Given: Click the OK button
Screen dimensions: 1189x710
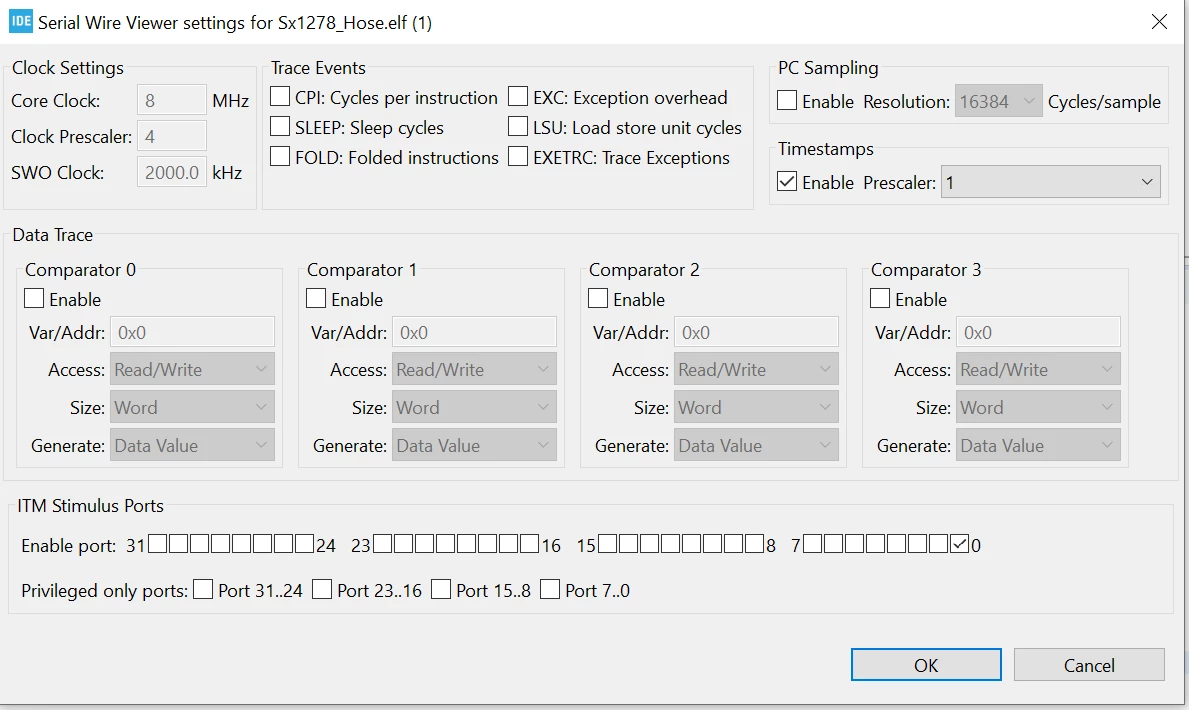Looking at the screenshot, I should 926,664.
